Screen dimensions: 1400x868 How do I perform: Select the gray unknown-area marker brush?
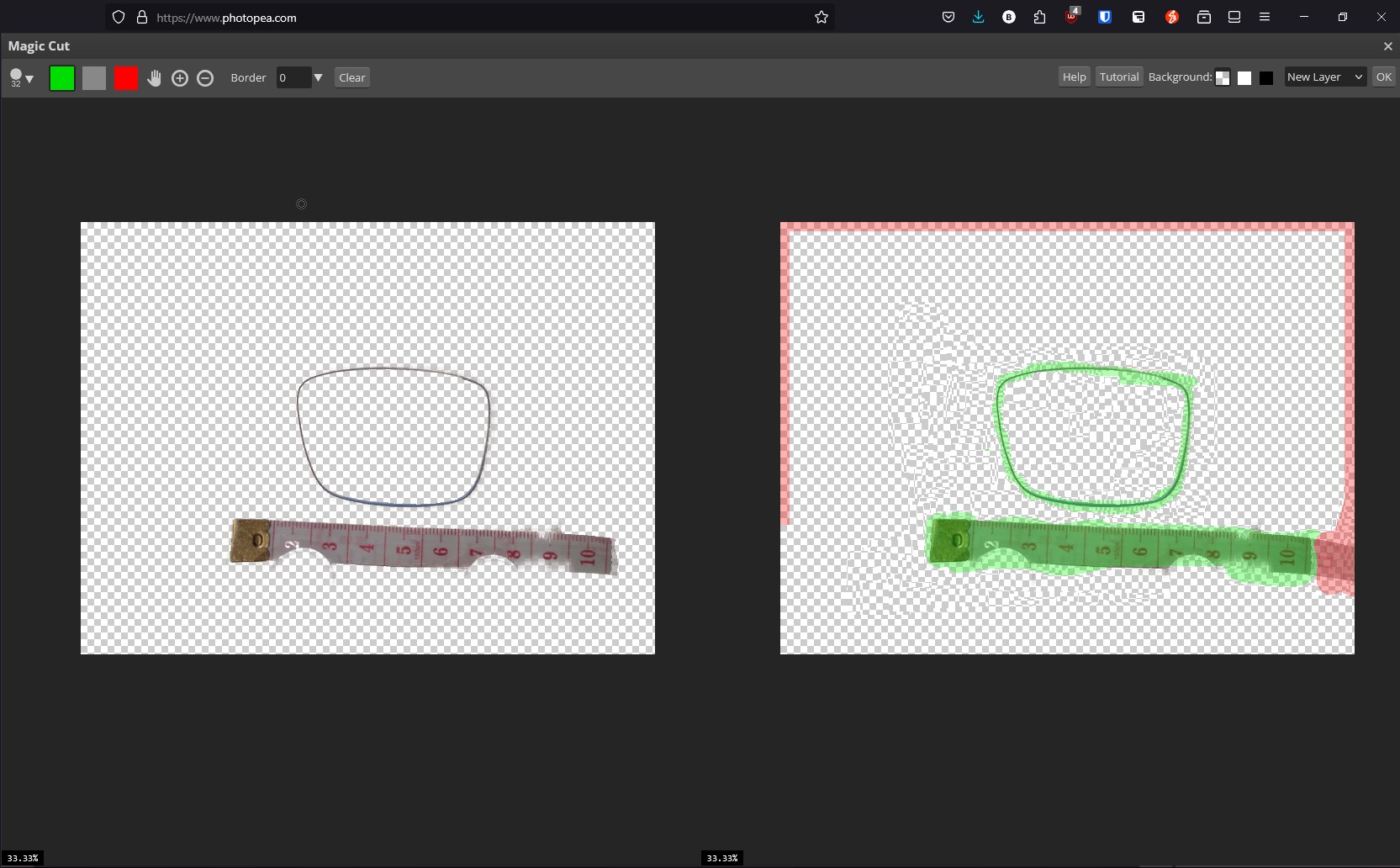point(94,78)
